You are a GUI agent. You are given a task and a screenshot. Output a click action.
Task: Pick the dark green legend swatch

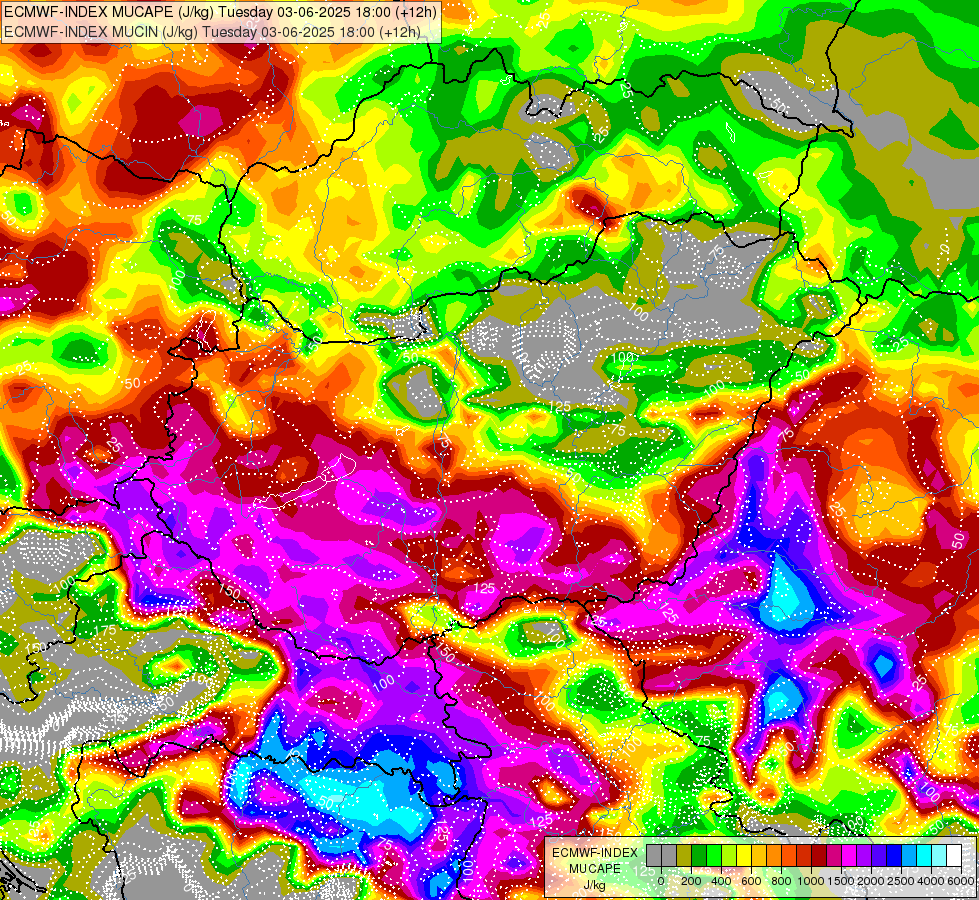[699, 855]
